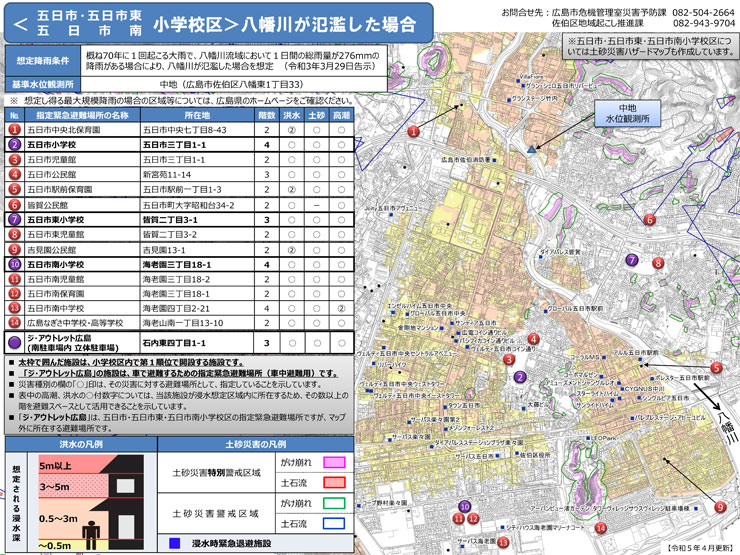Click the number 14 circle in the table
740x555 pixels.
15,323
